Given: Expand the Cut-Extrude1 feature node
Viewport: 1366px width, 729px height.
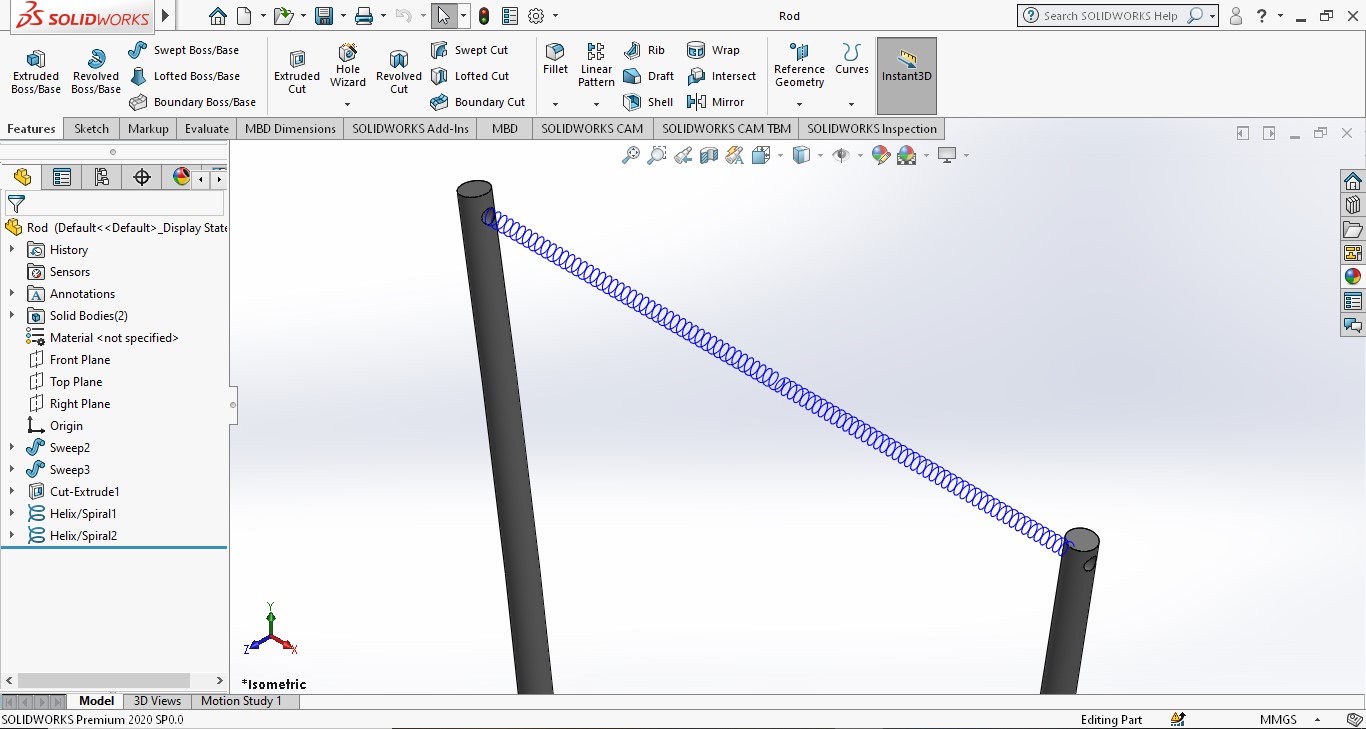Looking at the screenshot, I should (12, 492).
